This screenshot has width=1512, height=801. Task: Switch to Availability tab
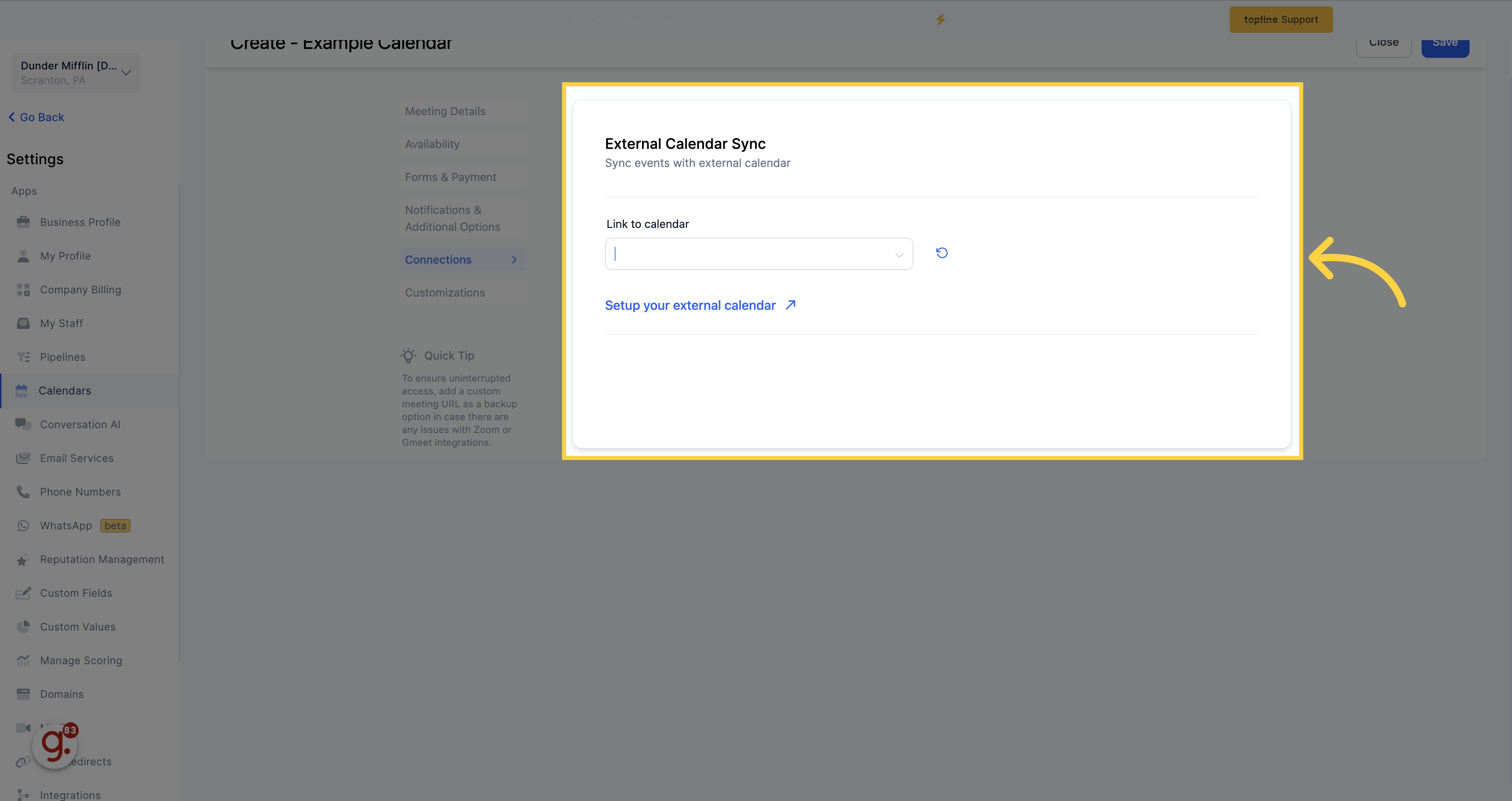432,144
